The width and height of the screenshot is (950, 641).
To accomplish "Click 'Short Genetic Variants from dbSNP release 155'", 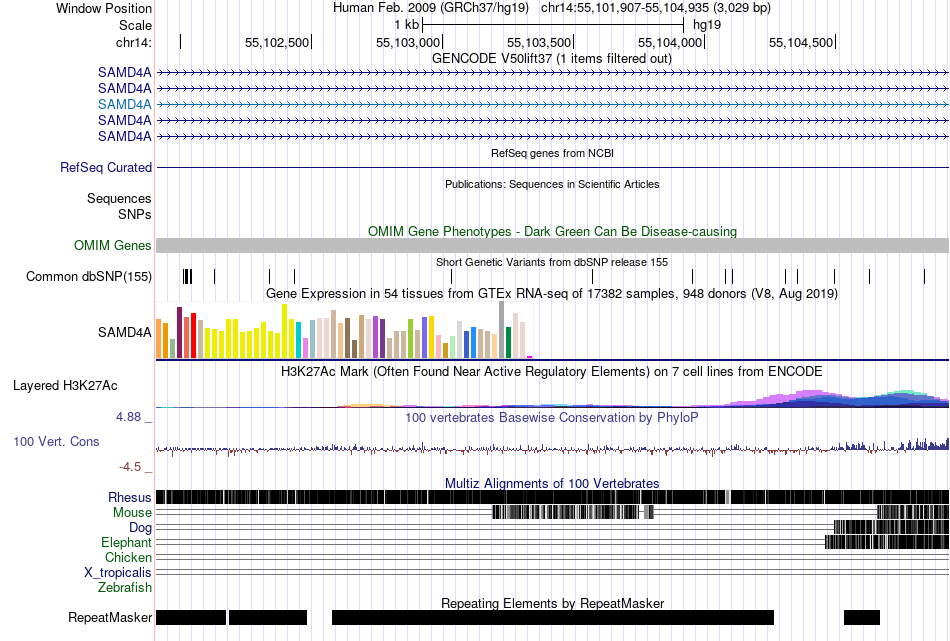I will (552, 262).
